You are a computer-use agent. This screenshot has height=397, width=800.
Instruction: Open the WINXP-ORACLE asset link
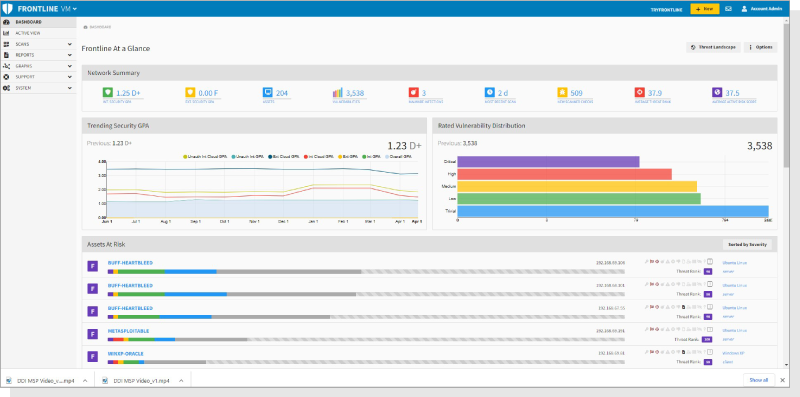(x=126, y=354)
